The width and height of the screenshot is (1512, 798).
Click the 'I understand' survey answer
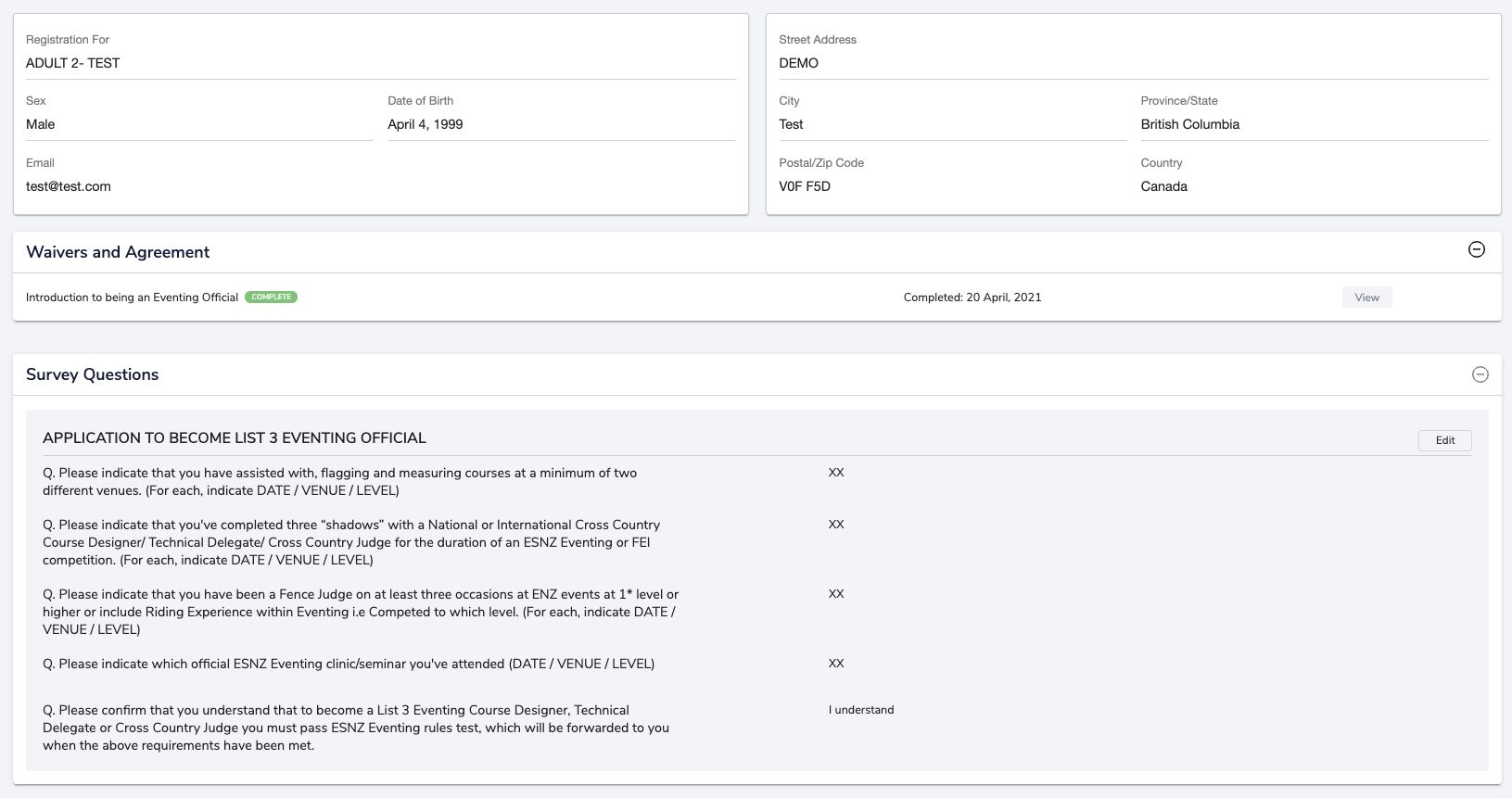click(x=861, y=710)
